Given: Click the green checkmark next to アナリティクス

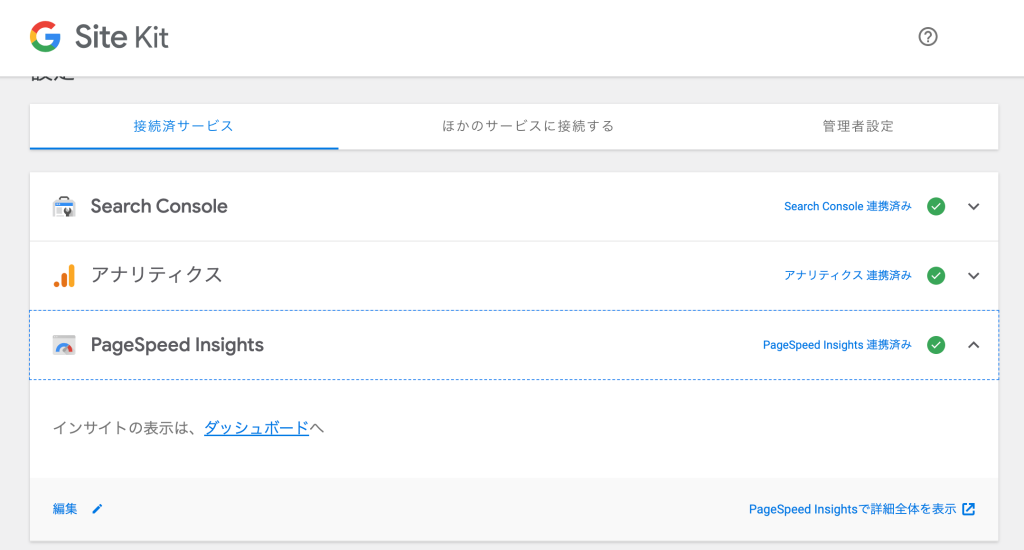Looking at the screenshot, I should coord(936,276).
